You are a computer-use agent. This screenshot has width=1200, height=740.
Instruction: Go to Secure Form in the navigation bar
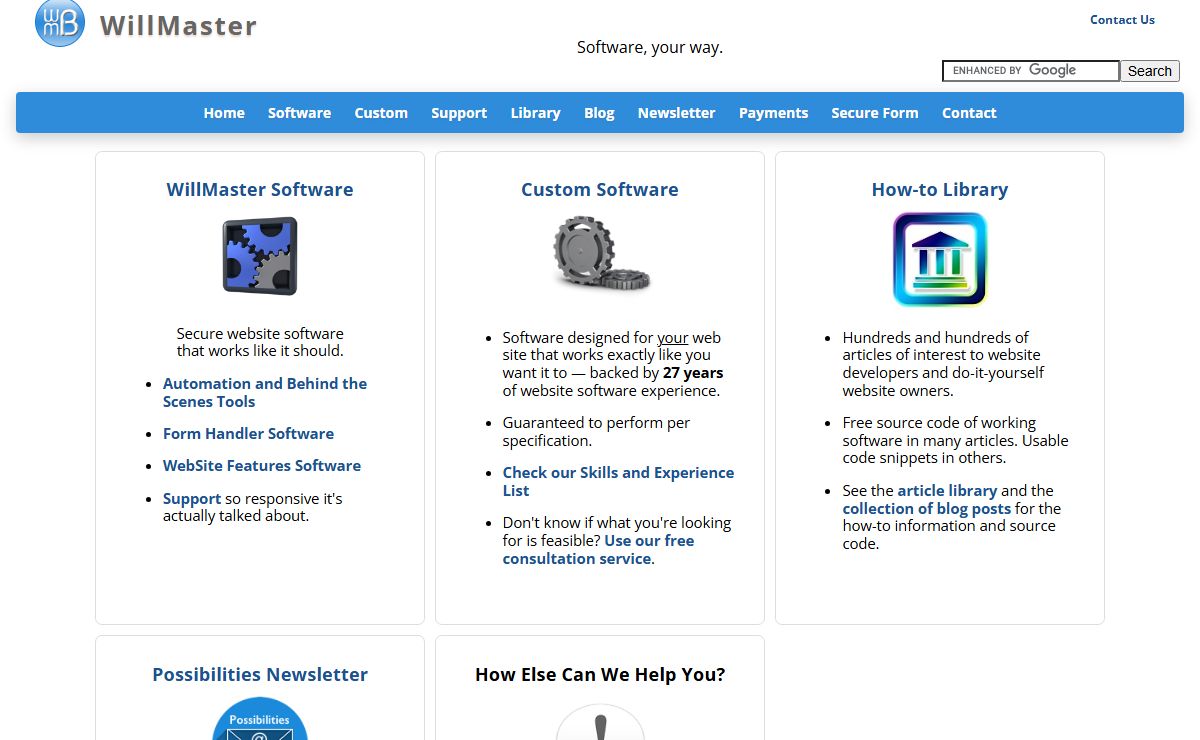coord(874,113)
